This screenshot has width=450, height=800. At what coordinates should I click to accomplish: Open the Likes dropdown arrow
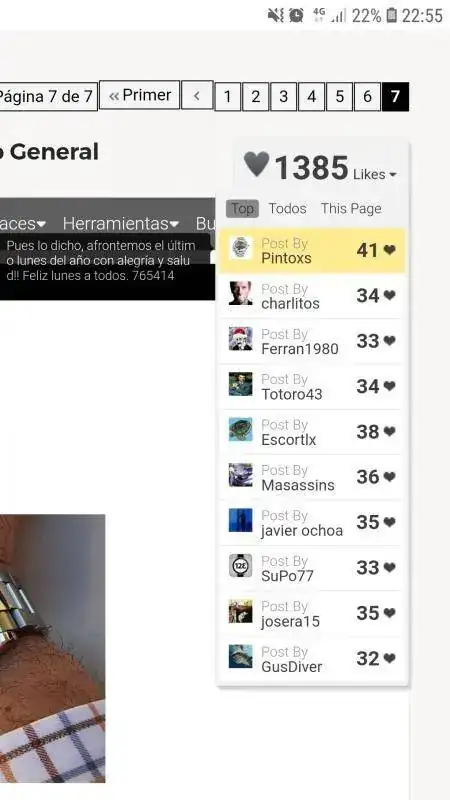(x=392, y=175)
